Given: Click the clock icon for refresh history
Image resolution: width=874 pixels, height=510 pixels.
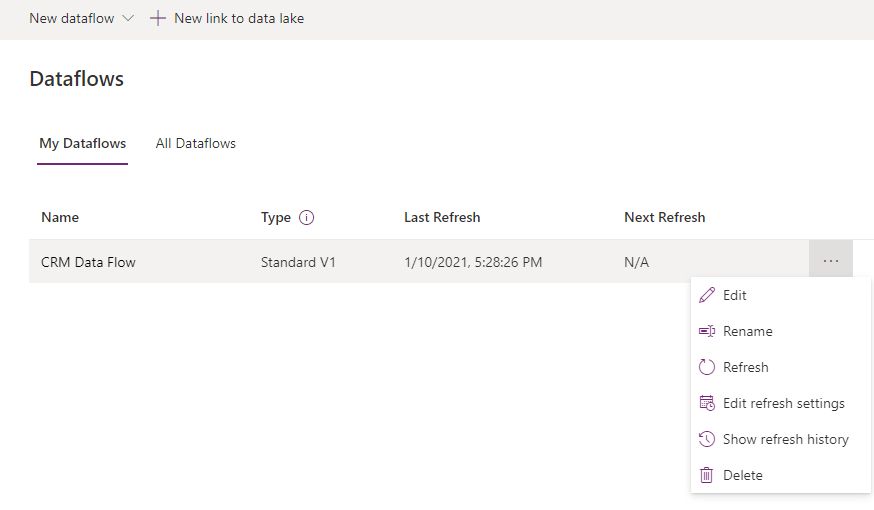Looking at the screenshot, I should [x=707, y=439].
